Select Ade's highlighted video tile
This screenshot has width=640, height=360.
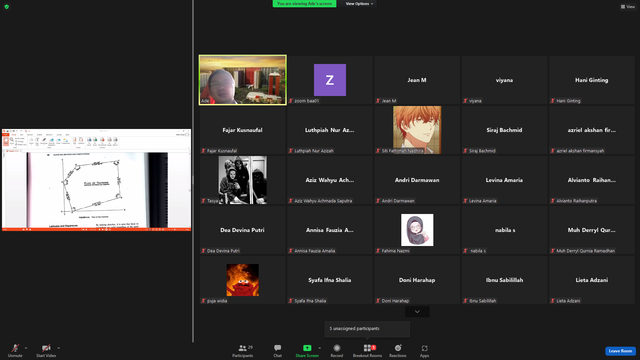point(243,80)
